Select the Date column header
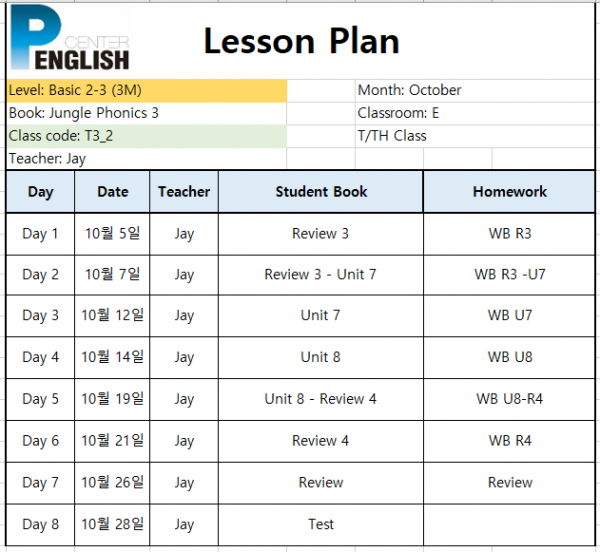 [x=112, y=192]
